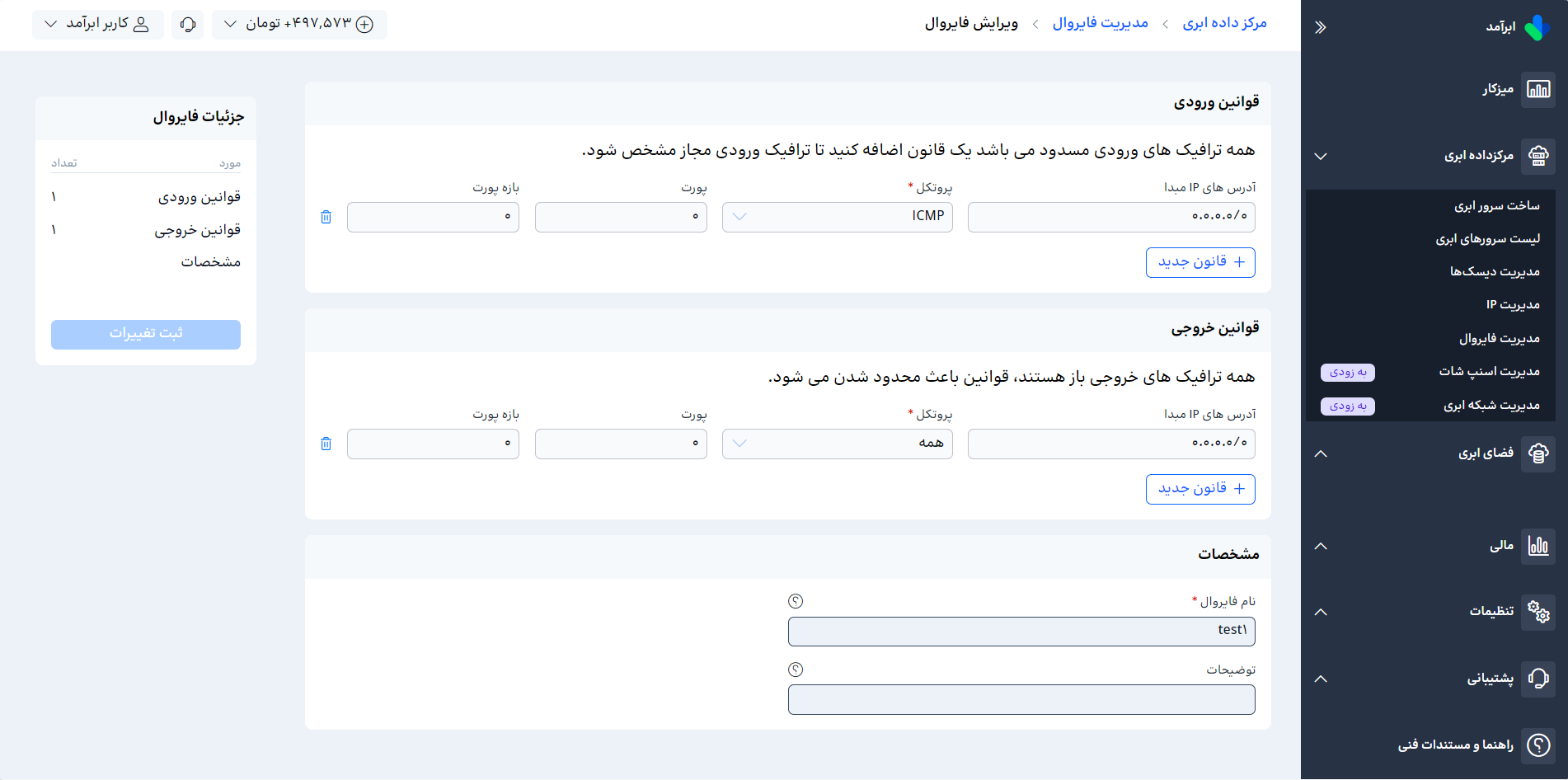The image size is (1568, 780).
Task: Open the میزکار dashboard icon
Action: click(1538, 89)
